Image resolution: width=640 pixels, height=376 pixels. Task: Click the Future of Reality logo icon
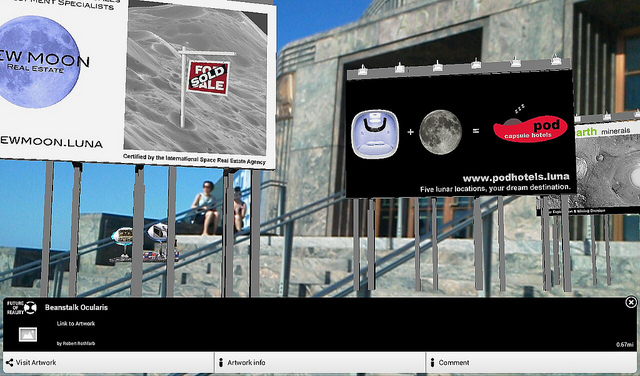pos(22,307)
